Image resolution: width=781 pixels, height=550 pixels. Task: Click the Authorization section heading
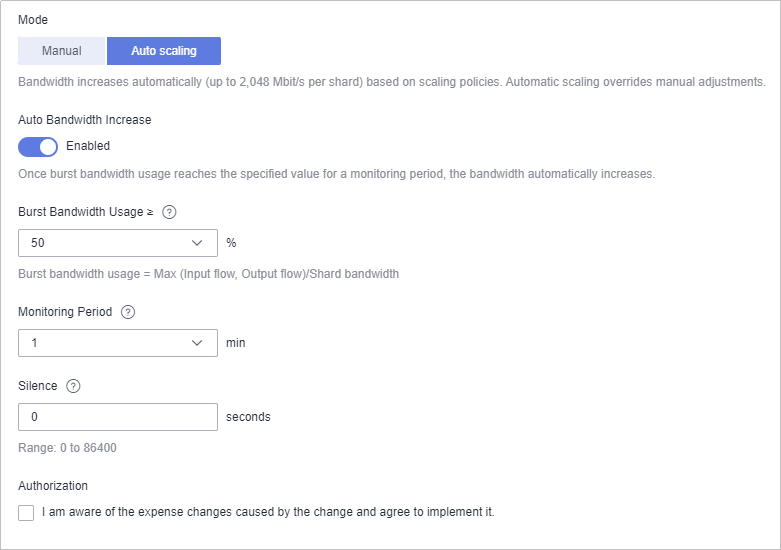click(x=53, y=486)
